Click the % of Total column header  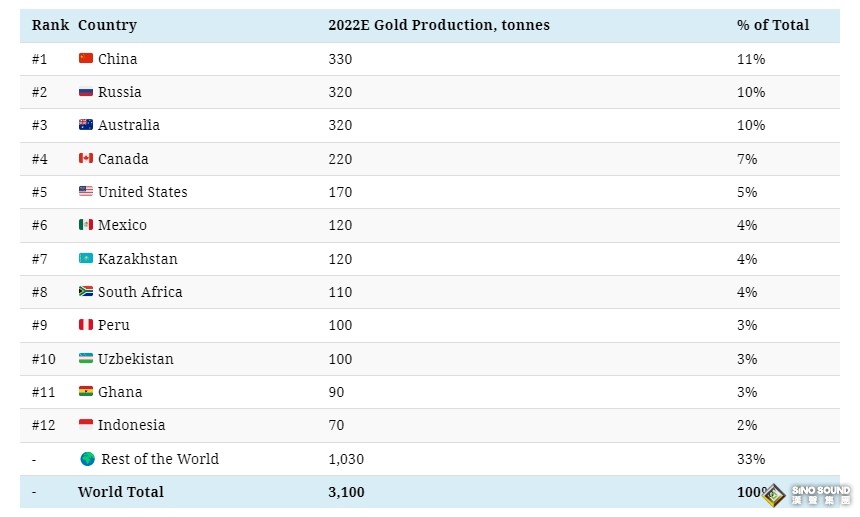773,25
